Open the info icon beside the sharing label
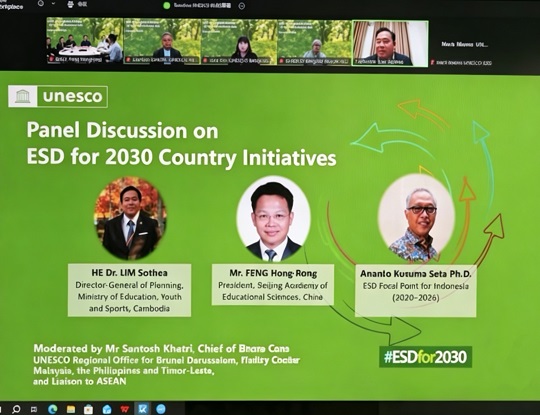 click(242, 6)
